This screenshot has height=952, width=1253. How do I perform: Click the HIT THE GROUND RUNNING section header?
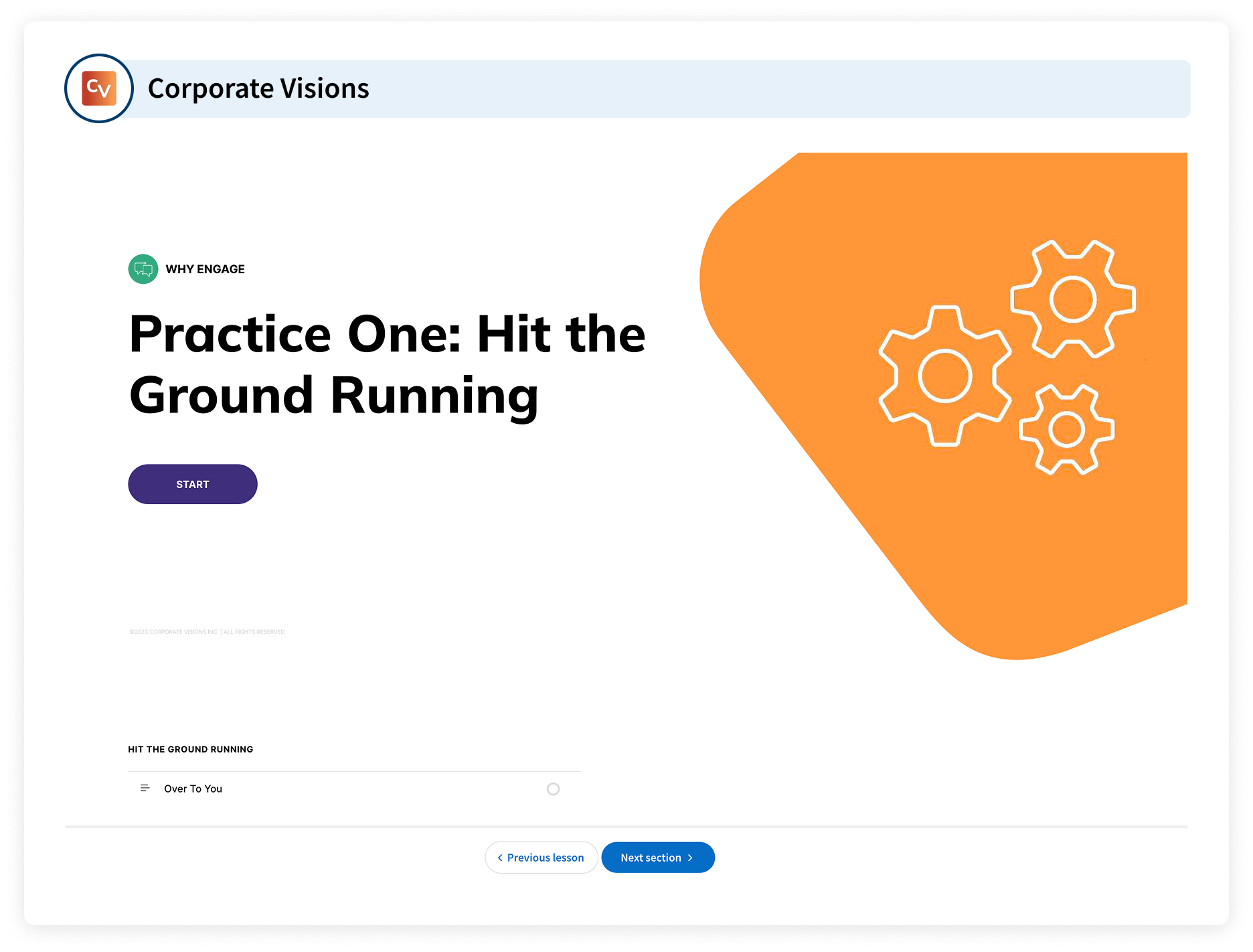pos(190,749)
